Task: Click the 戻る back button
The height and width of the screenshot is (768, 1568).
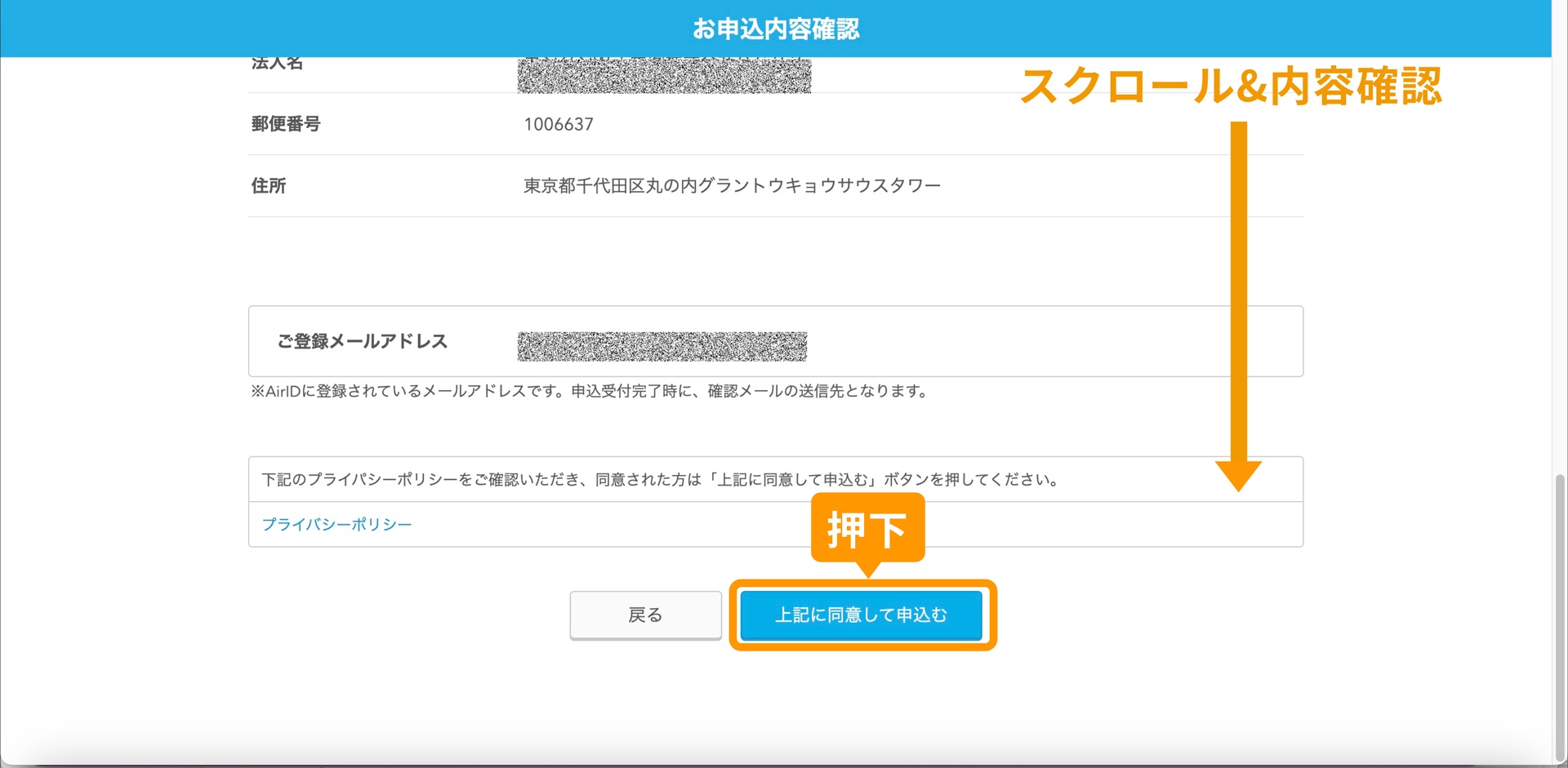Action: [645, 615]
